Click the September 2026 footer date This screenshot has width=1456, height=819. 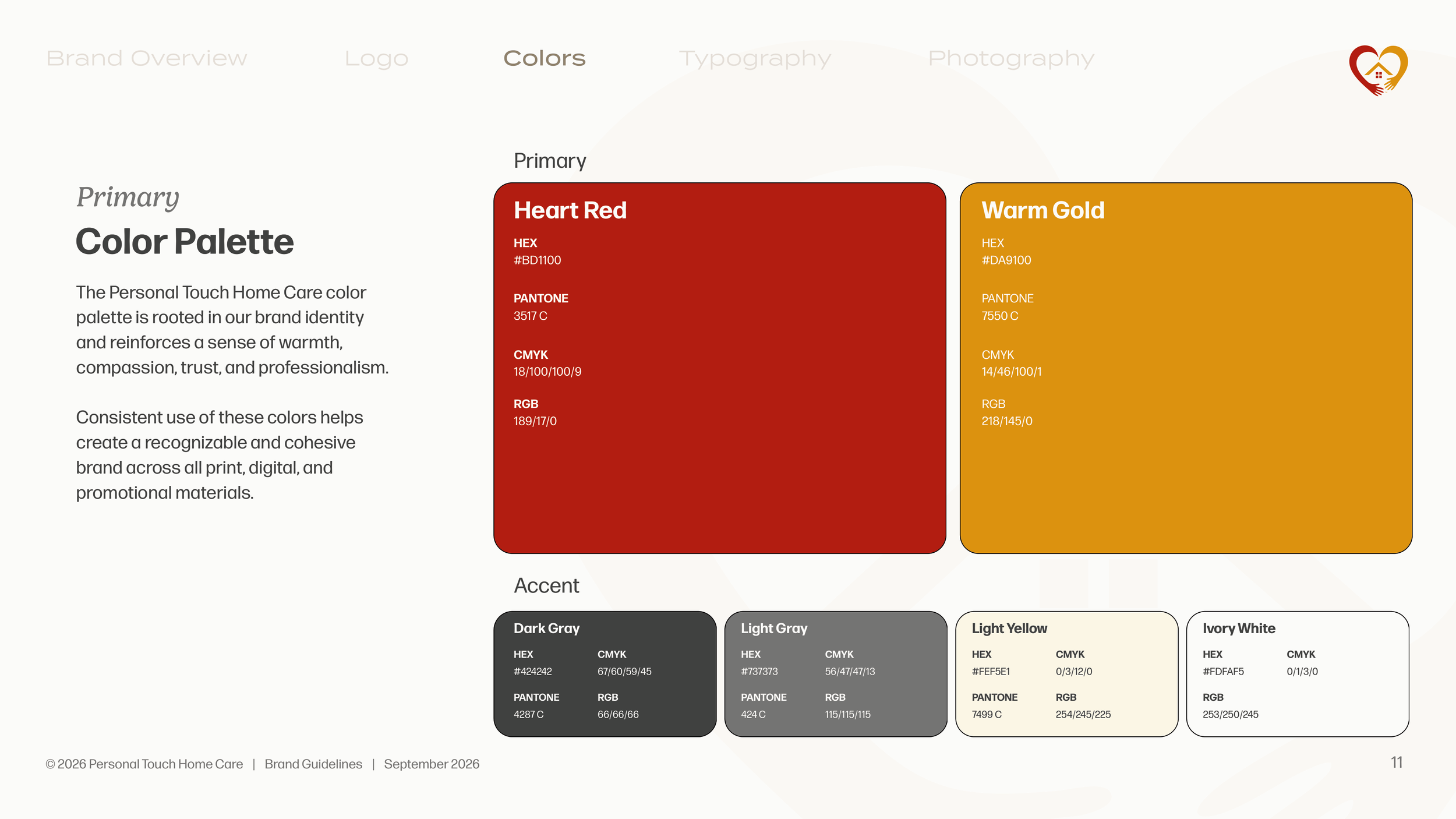pyautogui.click(x=432, y=764)
